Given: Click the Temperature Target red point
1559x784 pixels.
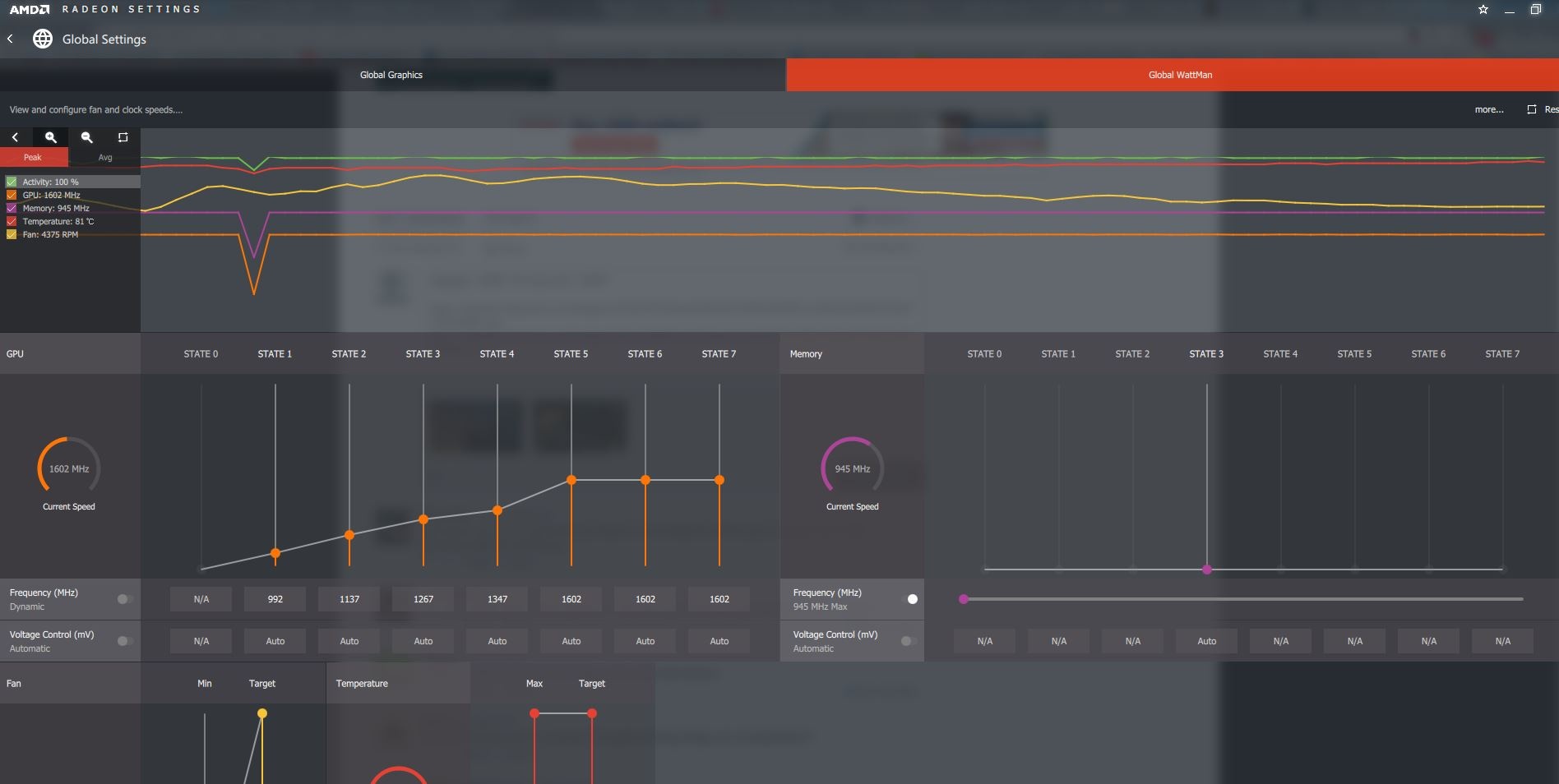Looking at the screenshot, I should click(x=592, y=713).
